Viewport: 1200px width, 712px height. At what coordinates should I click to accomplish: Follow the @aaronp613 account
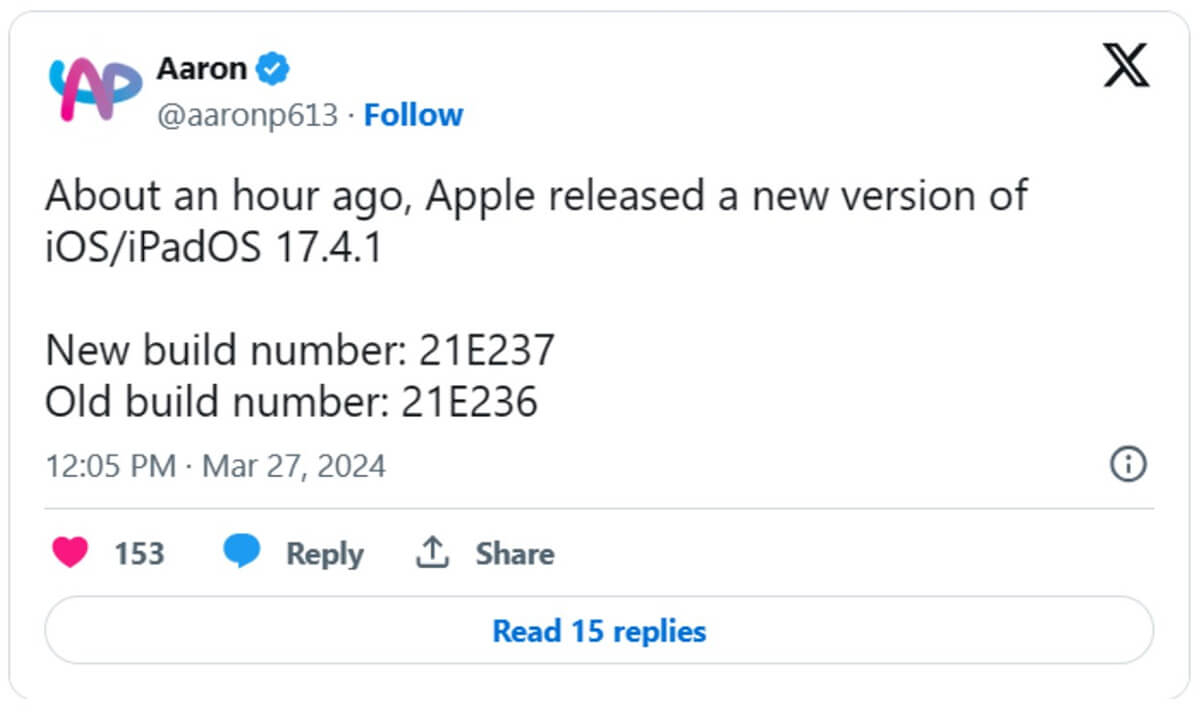(414, 114)
